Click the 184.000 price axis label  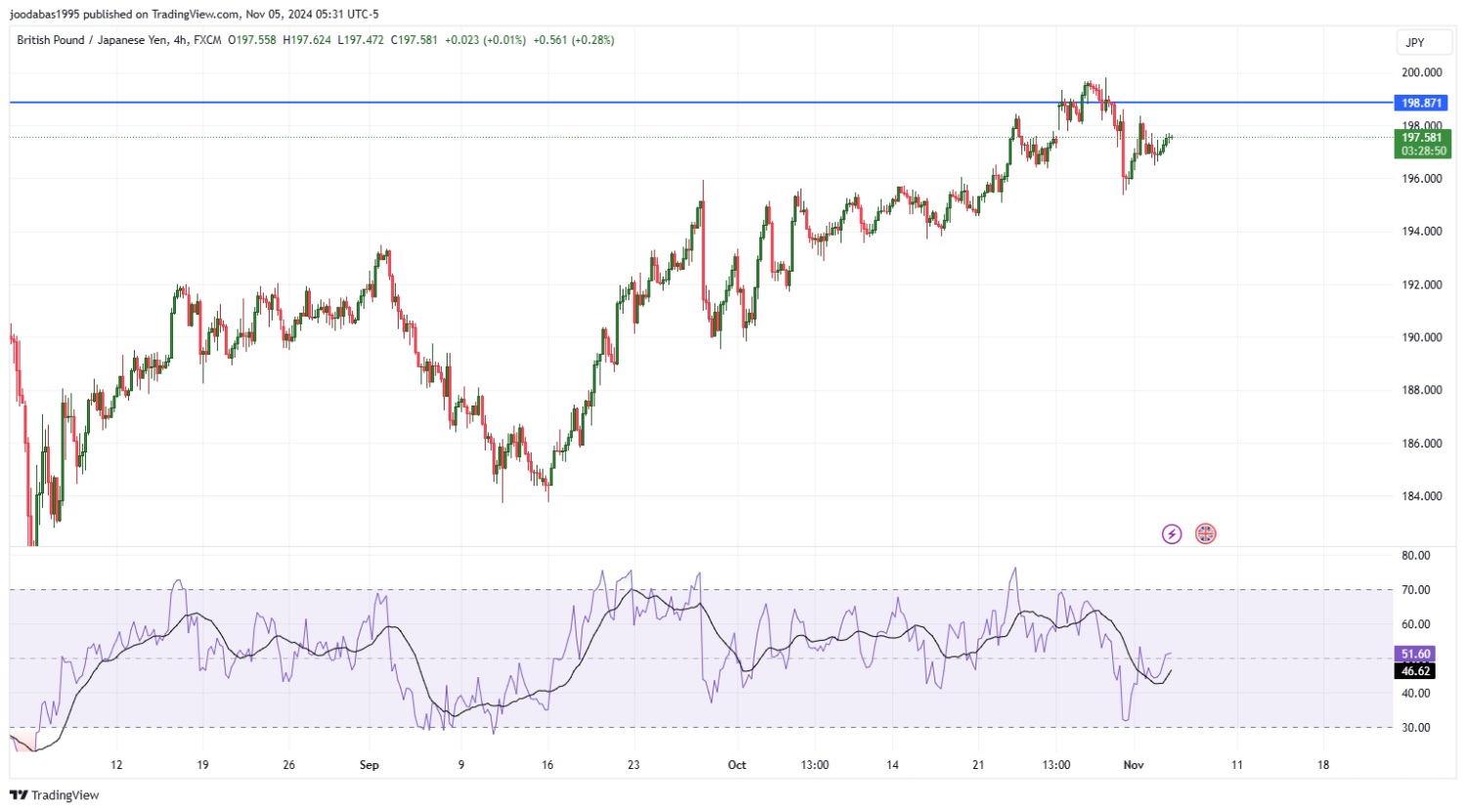(x=1421, y=496)
